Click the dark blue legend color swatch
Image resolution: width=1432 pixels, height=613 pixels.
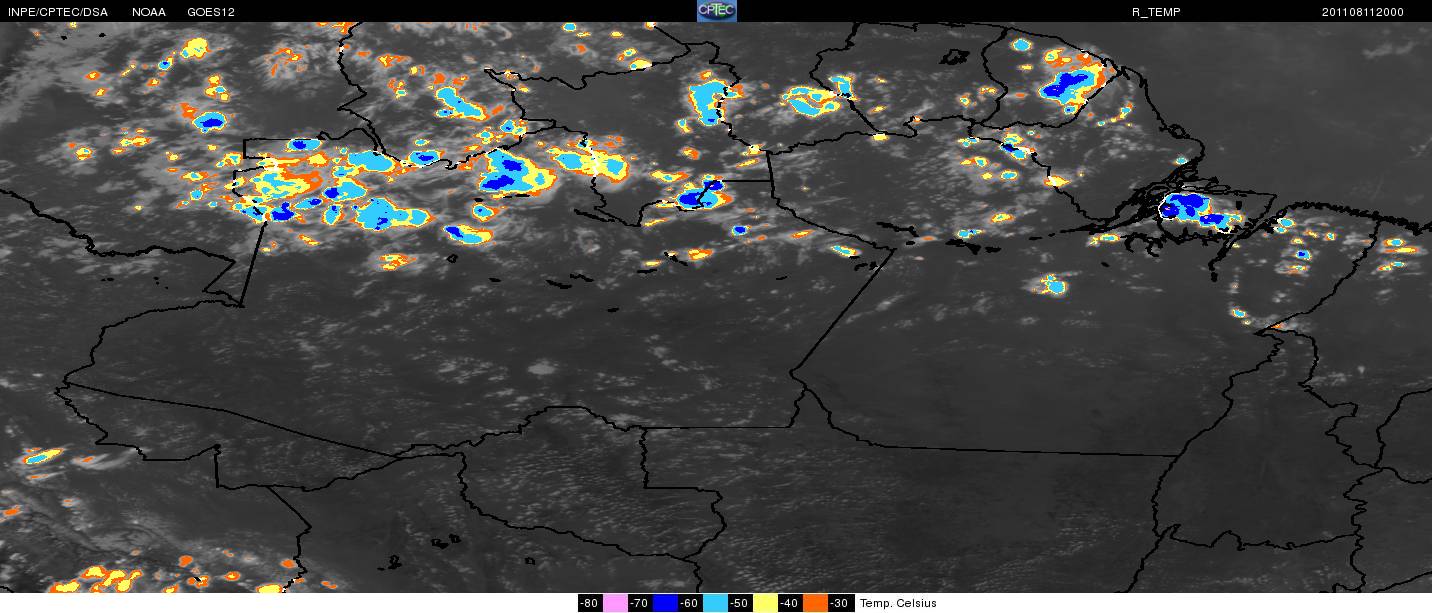(665, 603)
